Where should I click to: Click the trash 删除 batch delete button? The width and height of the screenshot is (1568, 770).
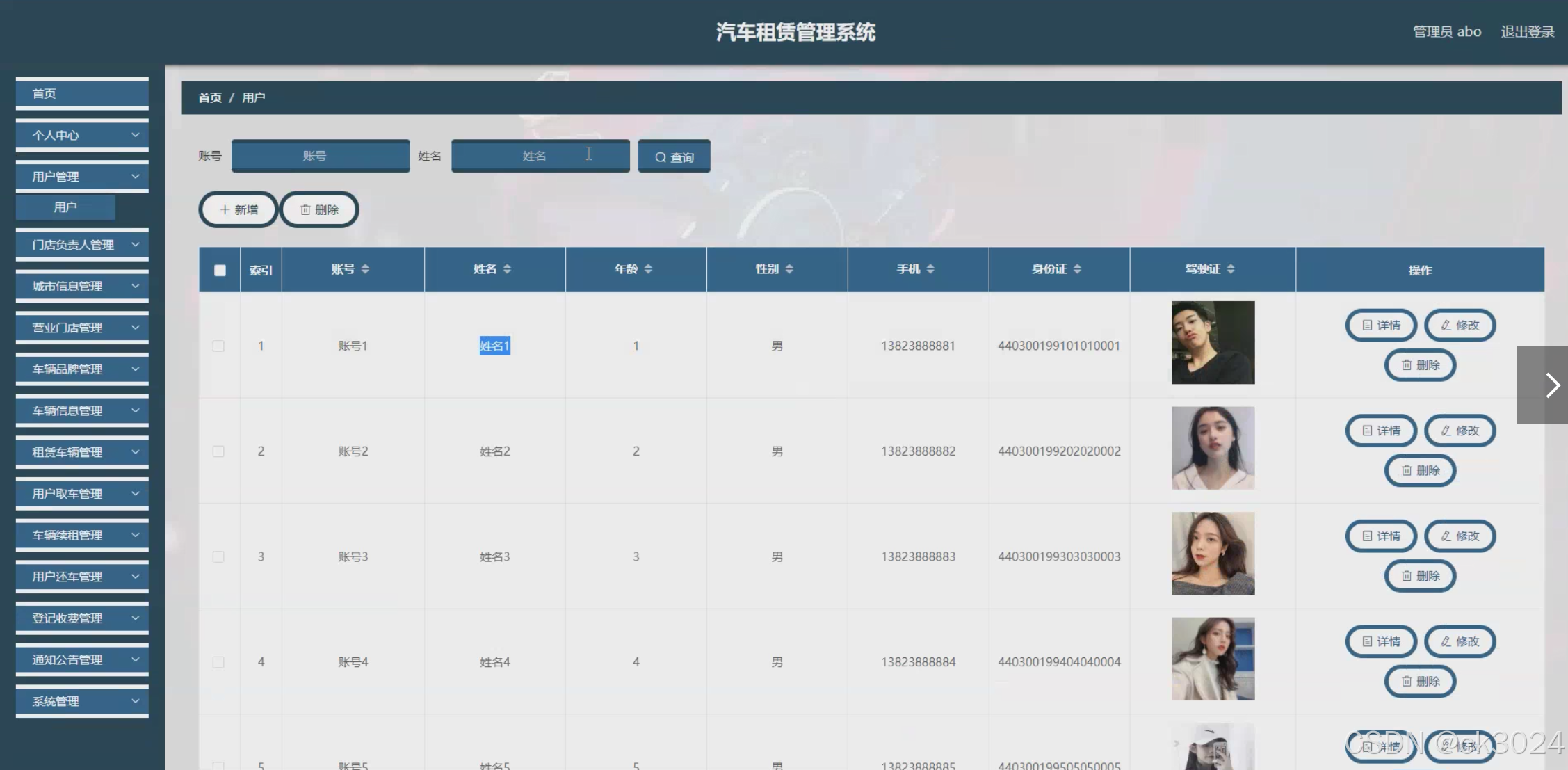tap(319, 209)
